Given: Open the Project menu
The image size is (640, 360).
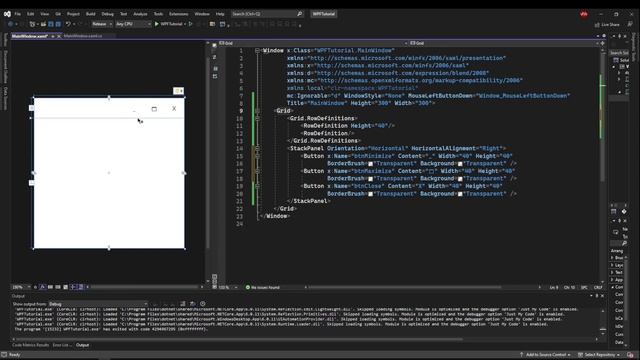Looking at the screenshot, I should [x=73, y=14].
